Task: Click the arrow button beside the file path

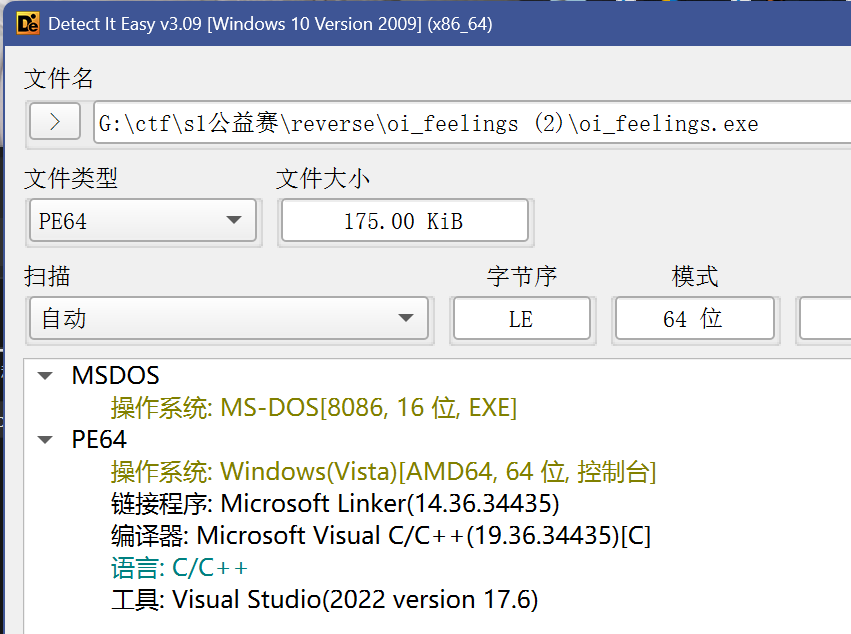Action: tap(55, 123)
